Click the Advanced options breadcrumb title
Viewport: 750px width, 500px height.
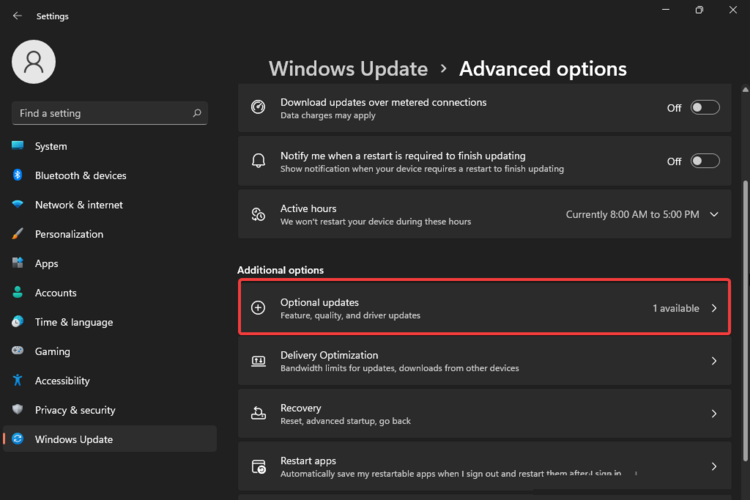pos(543,69)
